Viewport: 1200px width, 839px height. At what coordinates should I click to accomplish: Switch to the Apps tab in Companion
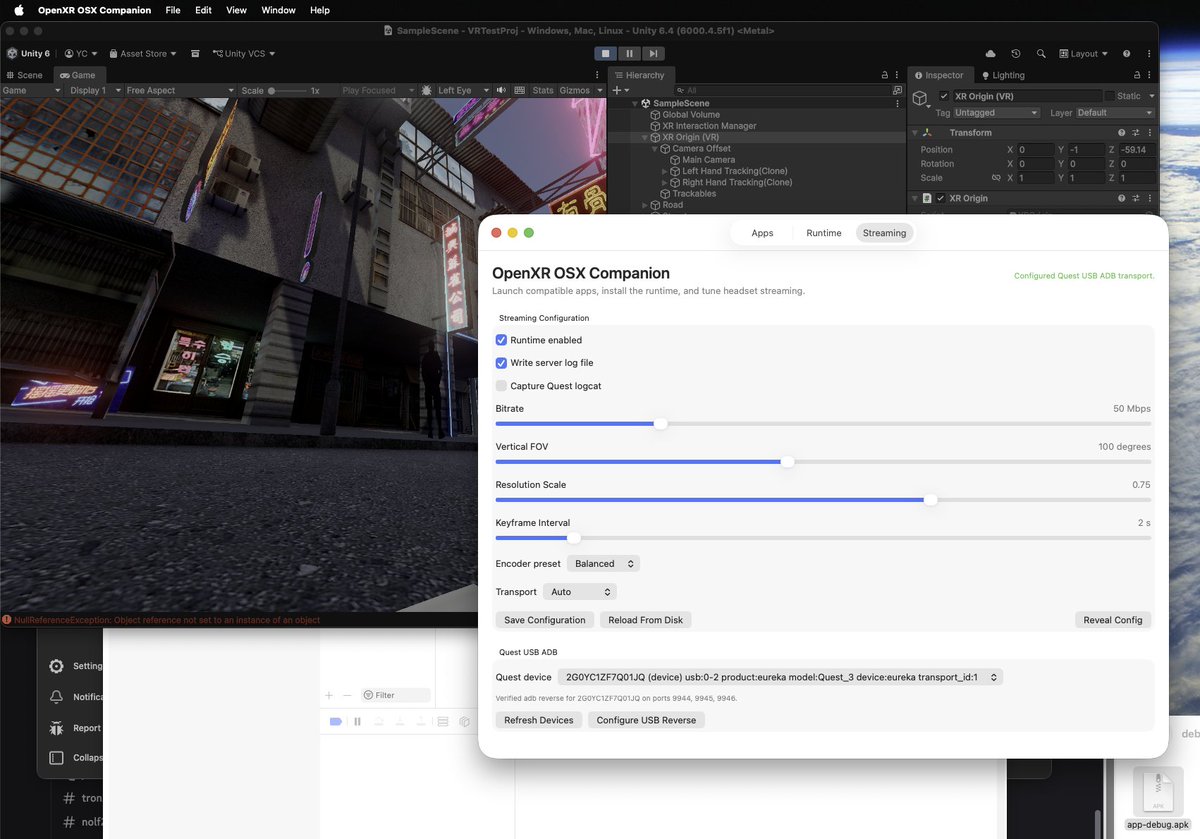pyautogui.click(x=762, y=233)
